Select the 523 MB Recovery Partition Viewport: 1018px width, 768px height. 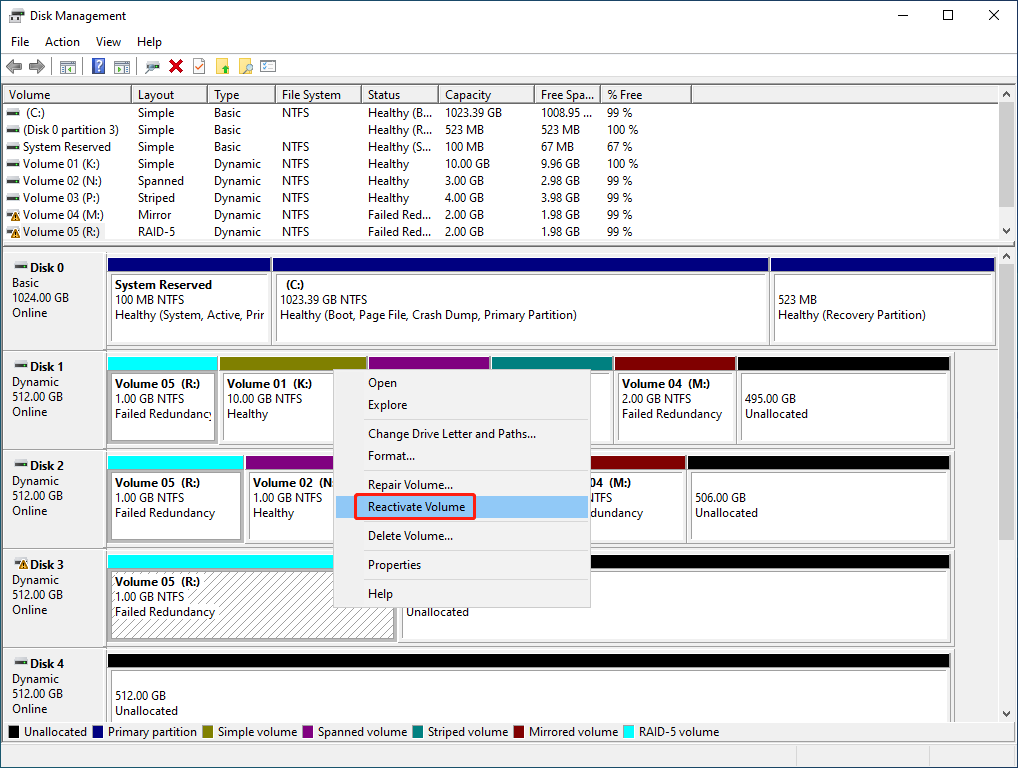(x=883, y=301)
